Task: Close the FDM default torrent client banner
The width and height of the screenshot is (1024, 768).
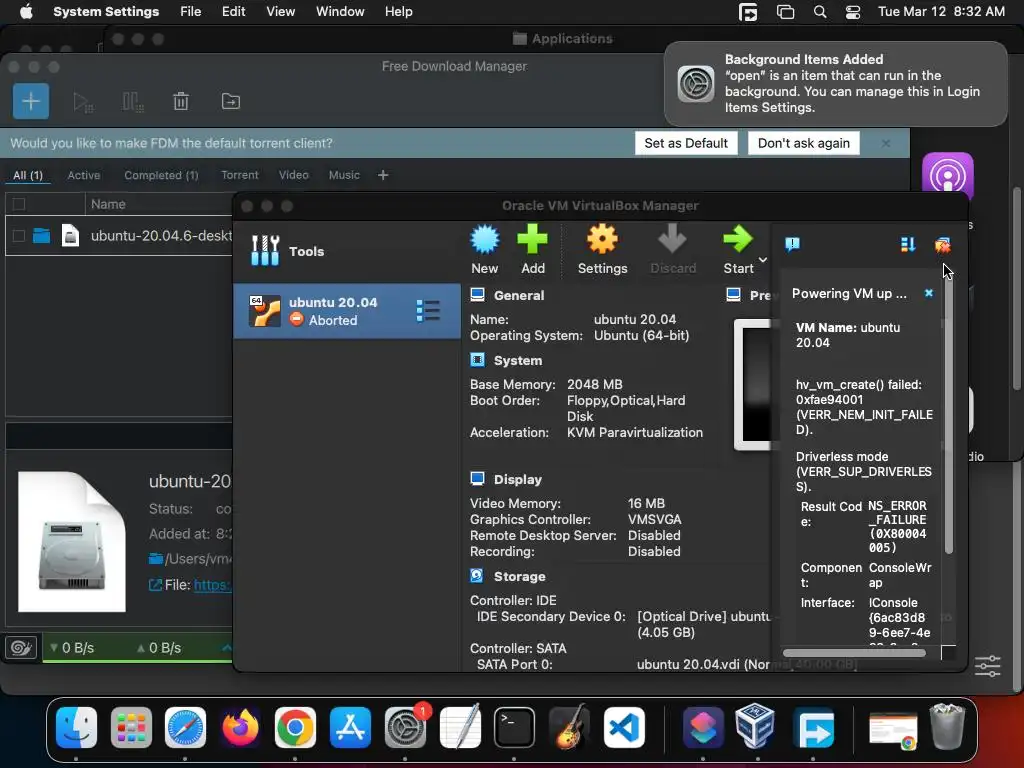Action: point(886,143)
